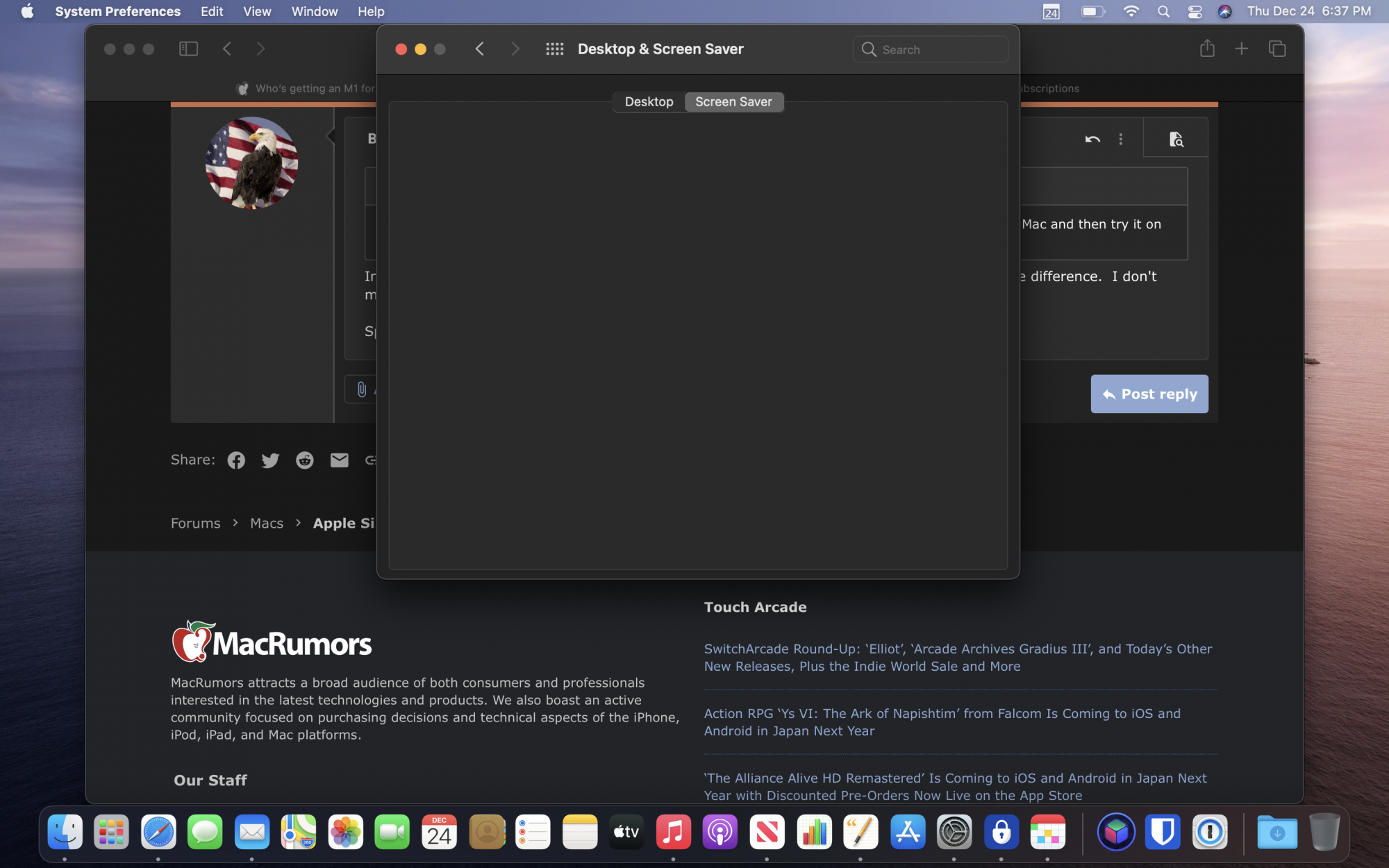Share thread on Facebook

coord(236,460)
